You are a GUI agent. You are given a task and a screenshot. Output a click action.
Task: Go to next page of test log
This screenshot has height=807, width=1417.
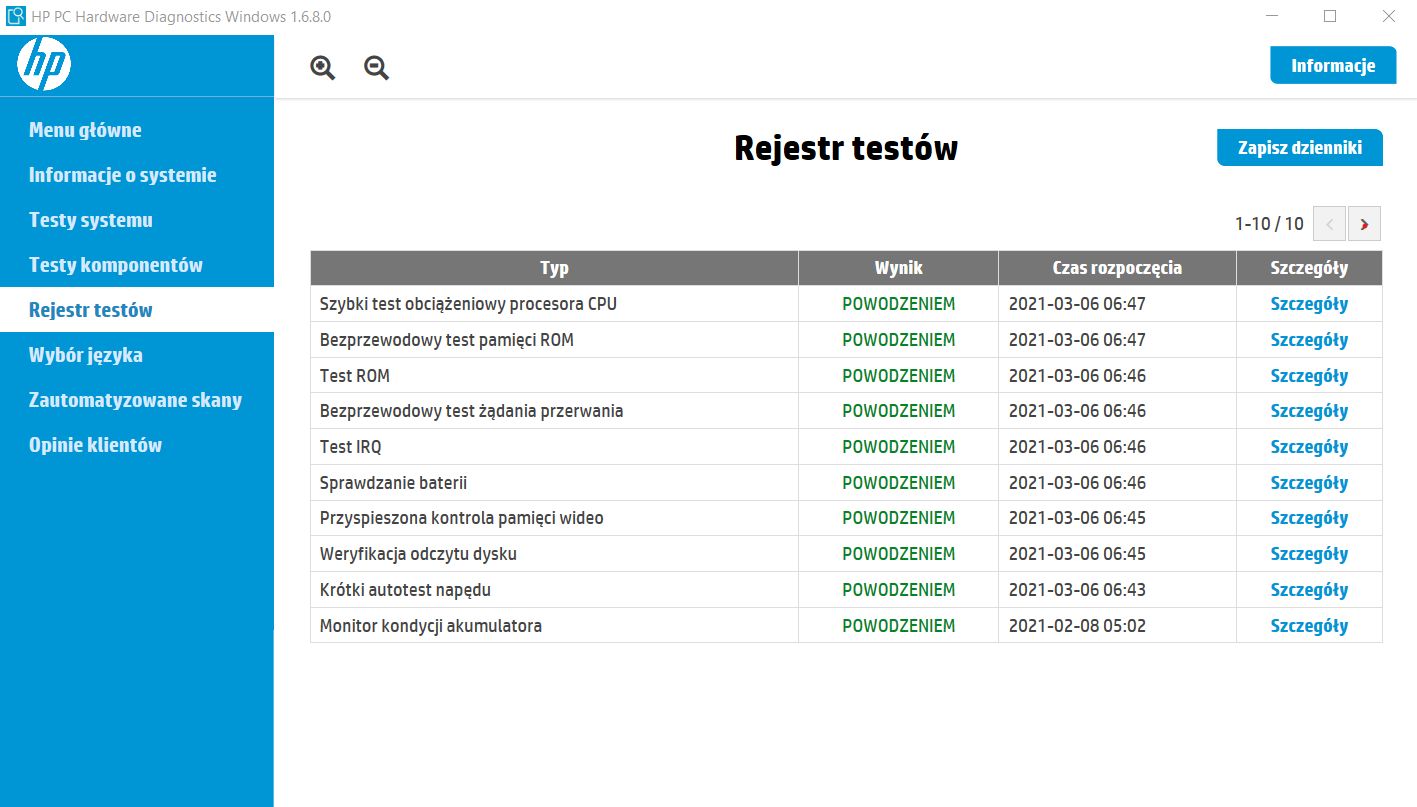point(1364,224)
